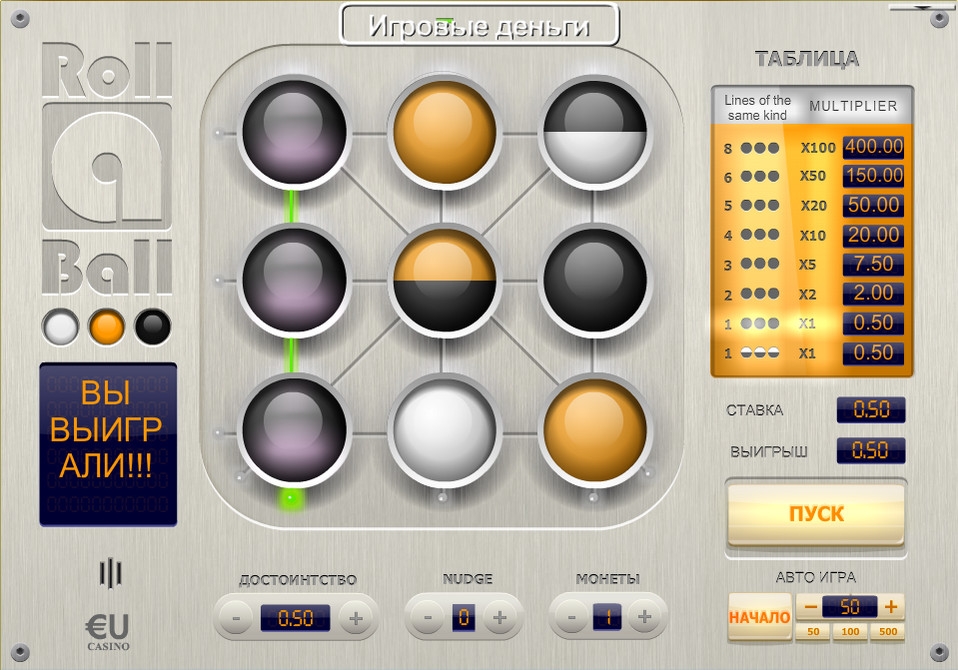Click the Игровые деньги title banner

click(479, 26)
